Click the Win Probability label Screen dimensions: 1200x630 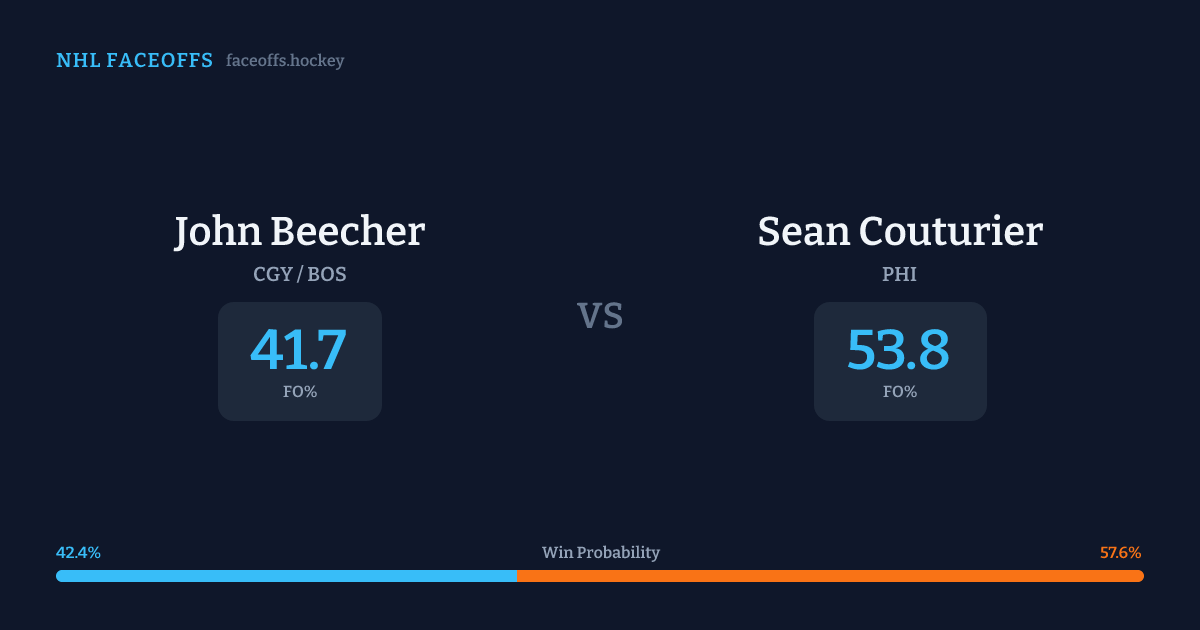(600, 552)
